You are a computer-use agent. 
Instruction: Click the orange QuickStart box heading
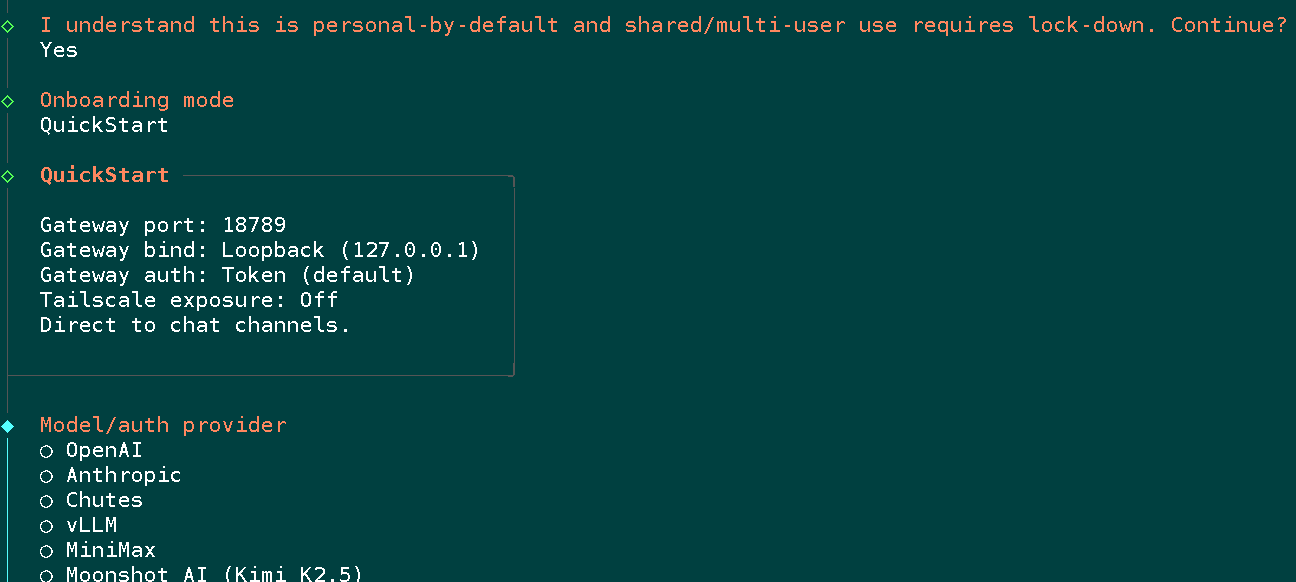click(x=104, y=175)
